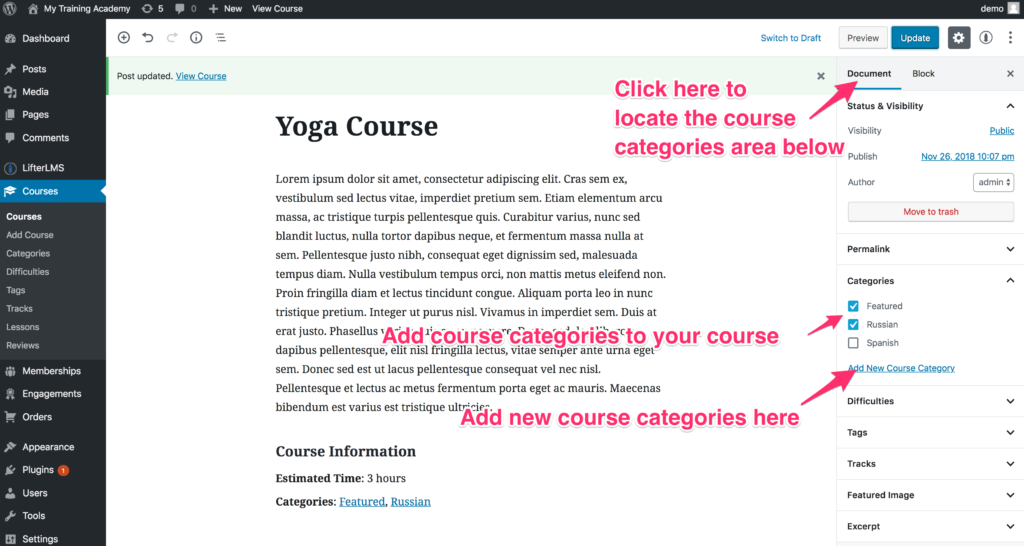Toggle the settings gear icon
Viewport: 1024px width, 546px height.
pyautogui.click(x=958, y=38)
